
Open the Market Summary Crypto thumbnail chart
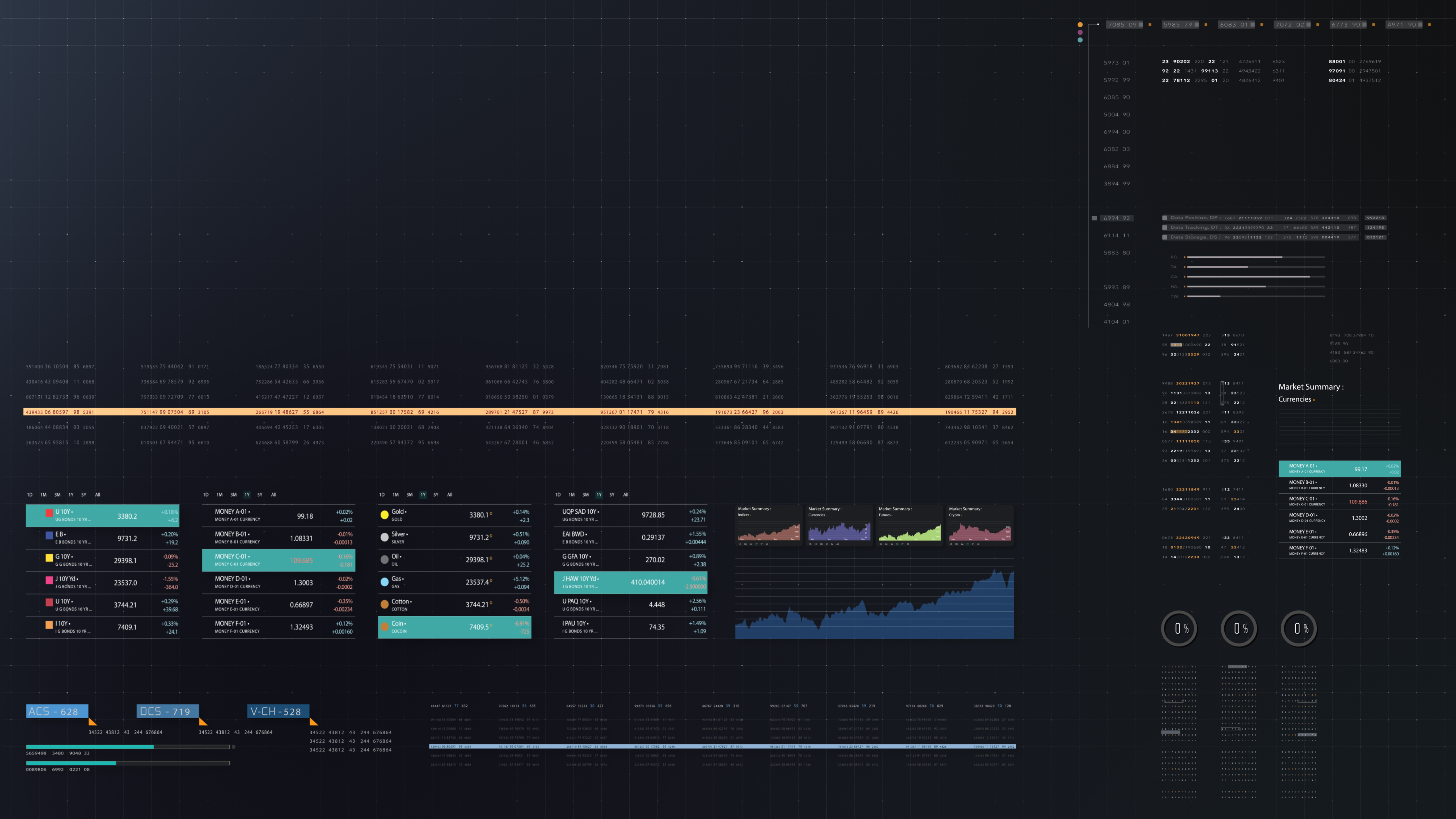[980, 525]
